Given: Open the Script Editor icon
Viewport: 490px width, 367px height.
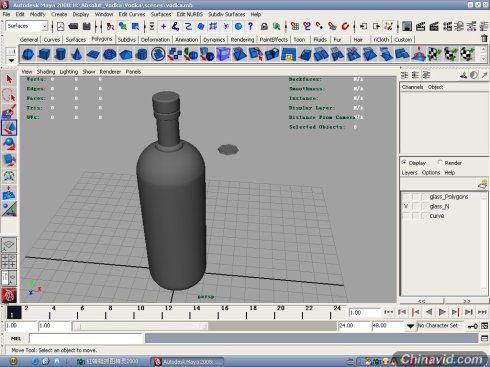Looking at the screenshot, I should click(484, 338).
